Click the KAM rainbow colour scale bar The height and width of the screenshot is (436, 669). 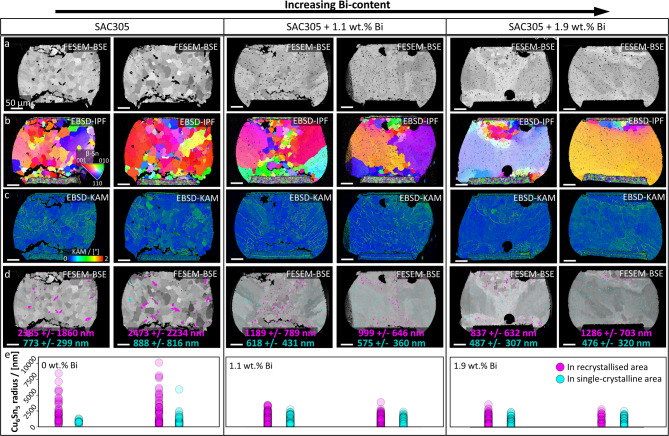85,259
